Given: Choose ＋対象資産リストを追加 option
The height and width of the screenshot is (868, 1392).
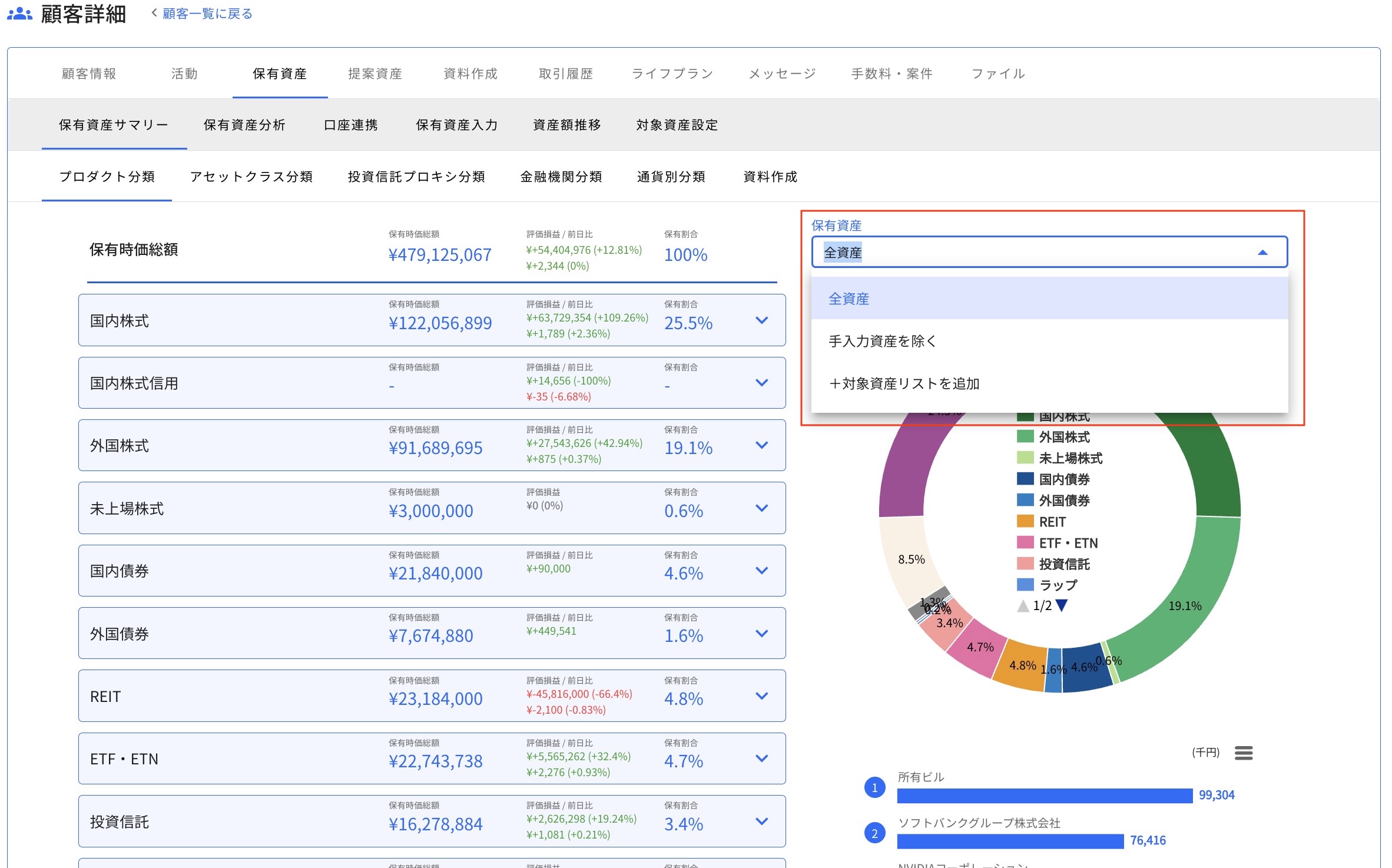Looking at the screenshot, I should 904,383.
